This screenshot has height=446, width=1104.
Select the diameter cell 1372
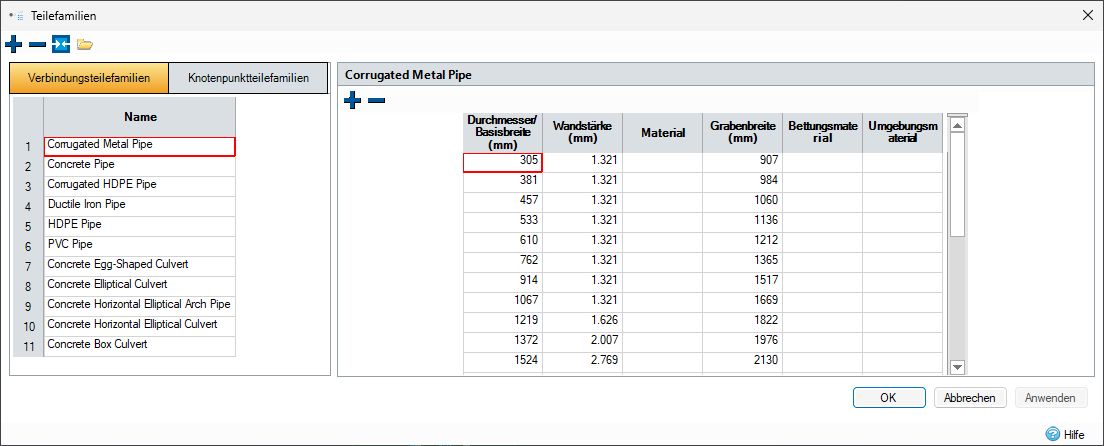click(503, 342)
